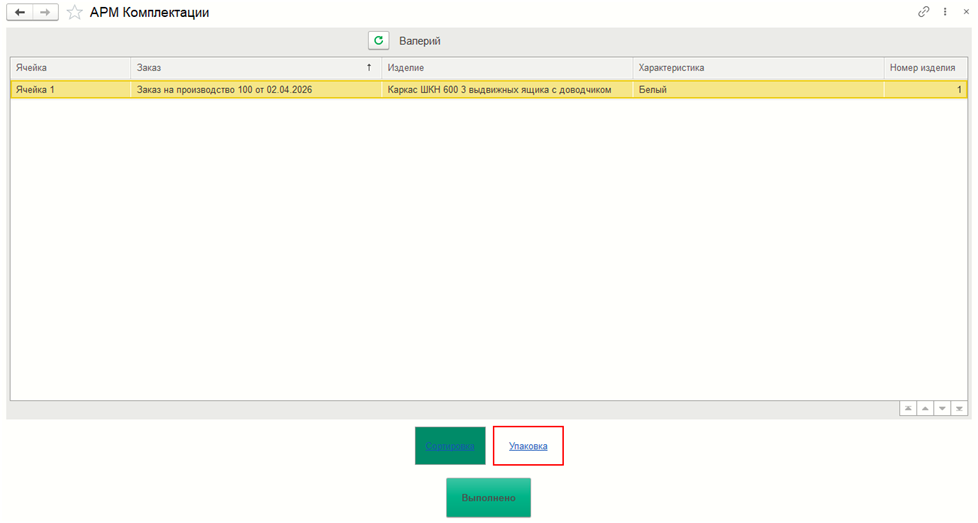Sort by the Характеристика column header

click(758, 67)
